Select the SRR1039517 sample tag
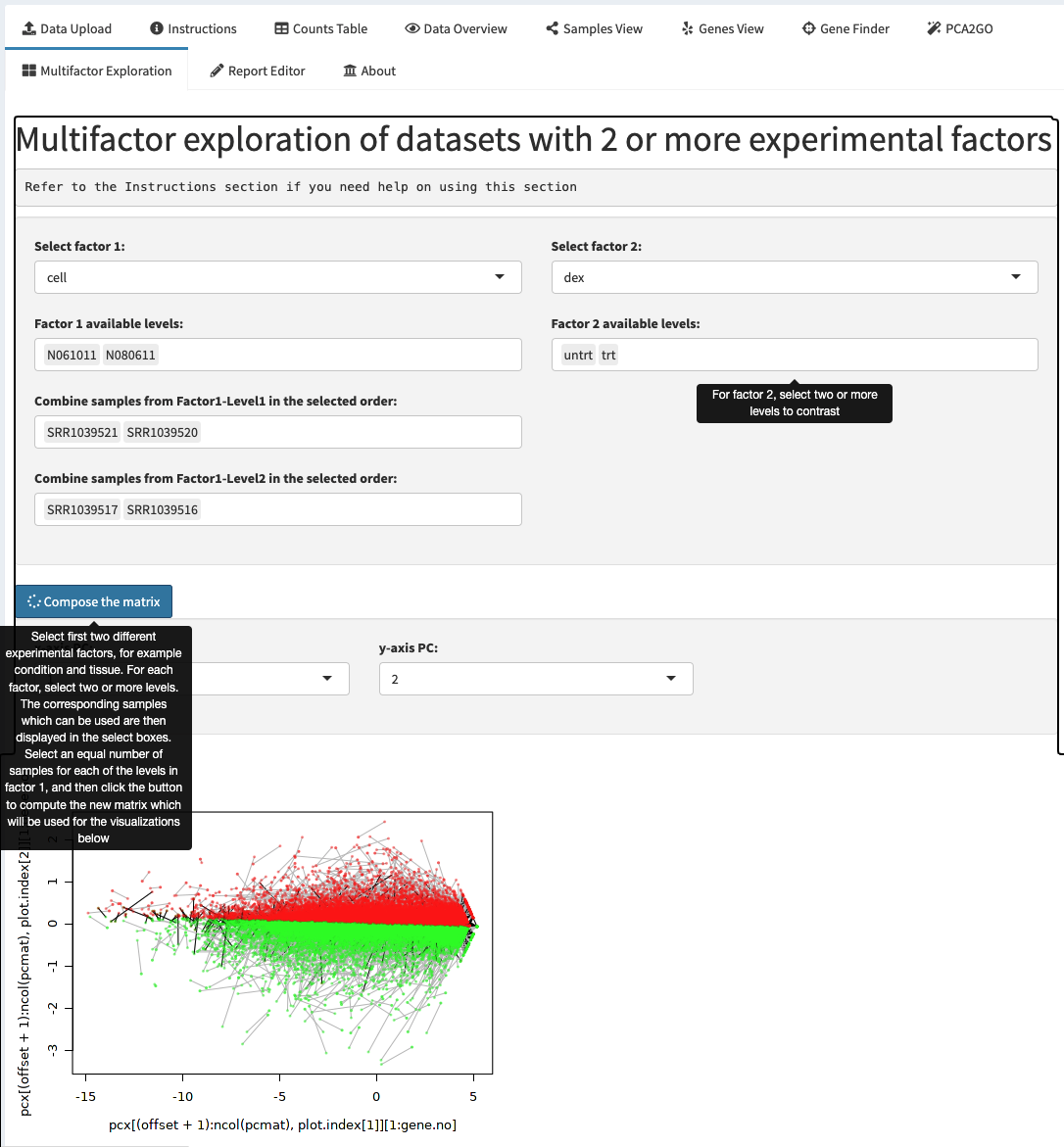The width and height of the screenshot is (1064, 1147). [x=82, y=510]
